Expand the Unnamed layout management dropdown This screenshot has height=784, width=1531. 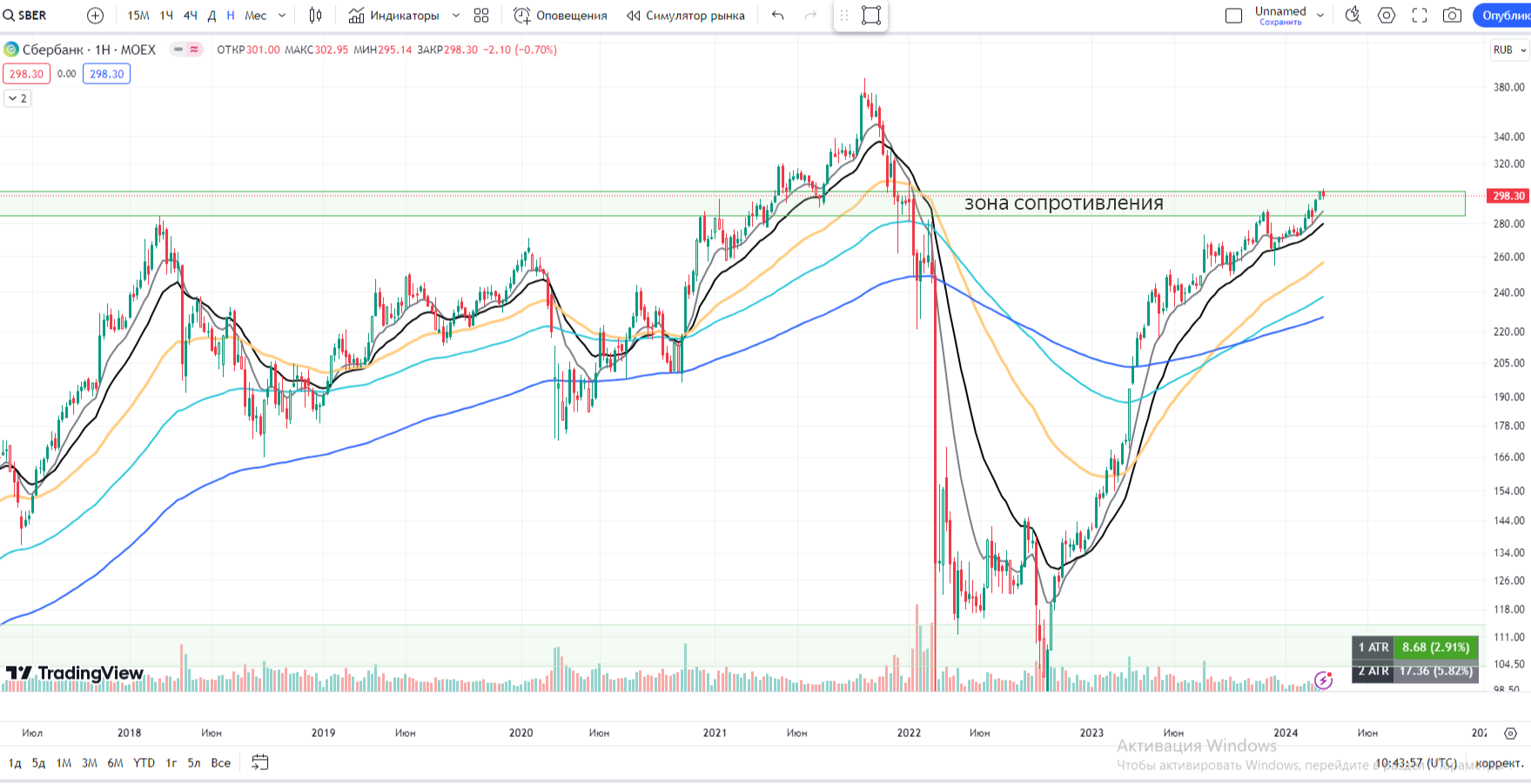[1320, 16]
